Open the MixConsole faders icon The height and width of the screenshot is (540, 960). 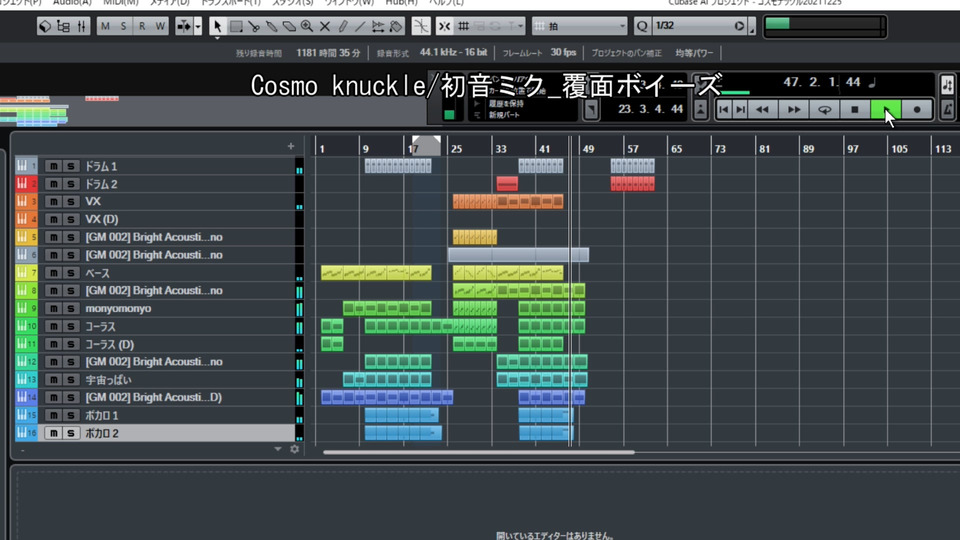(x=81, y=26)
